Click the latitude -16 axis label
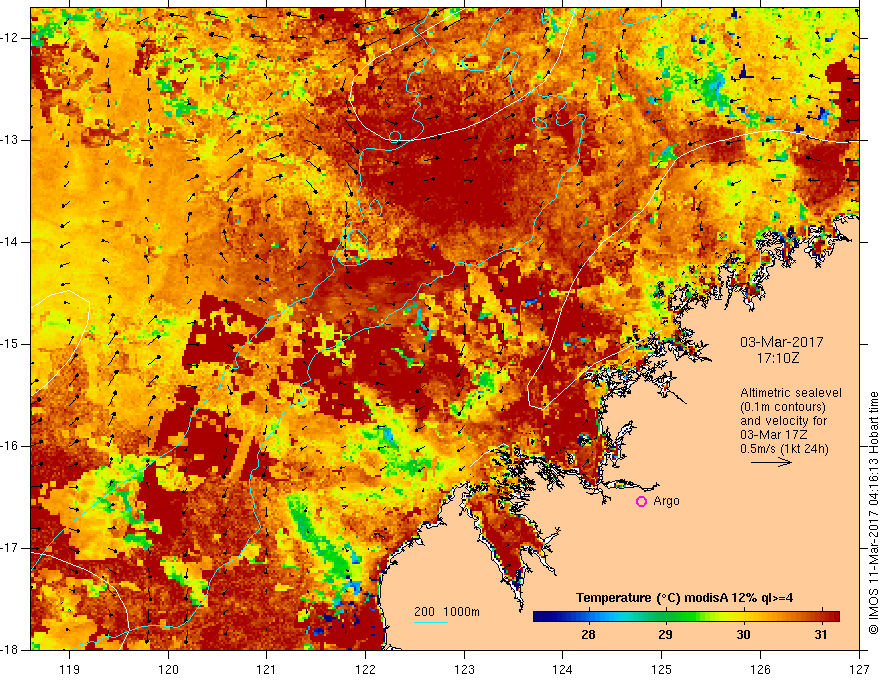Image resolution: width=880 pixels, height=680 pixels. (10, 446)
